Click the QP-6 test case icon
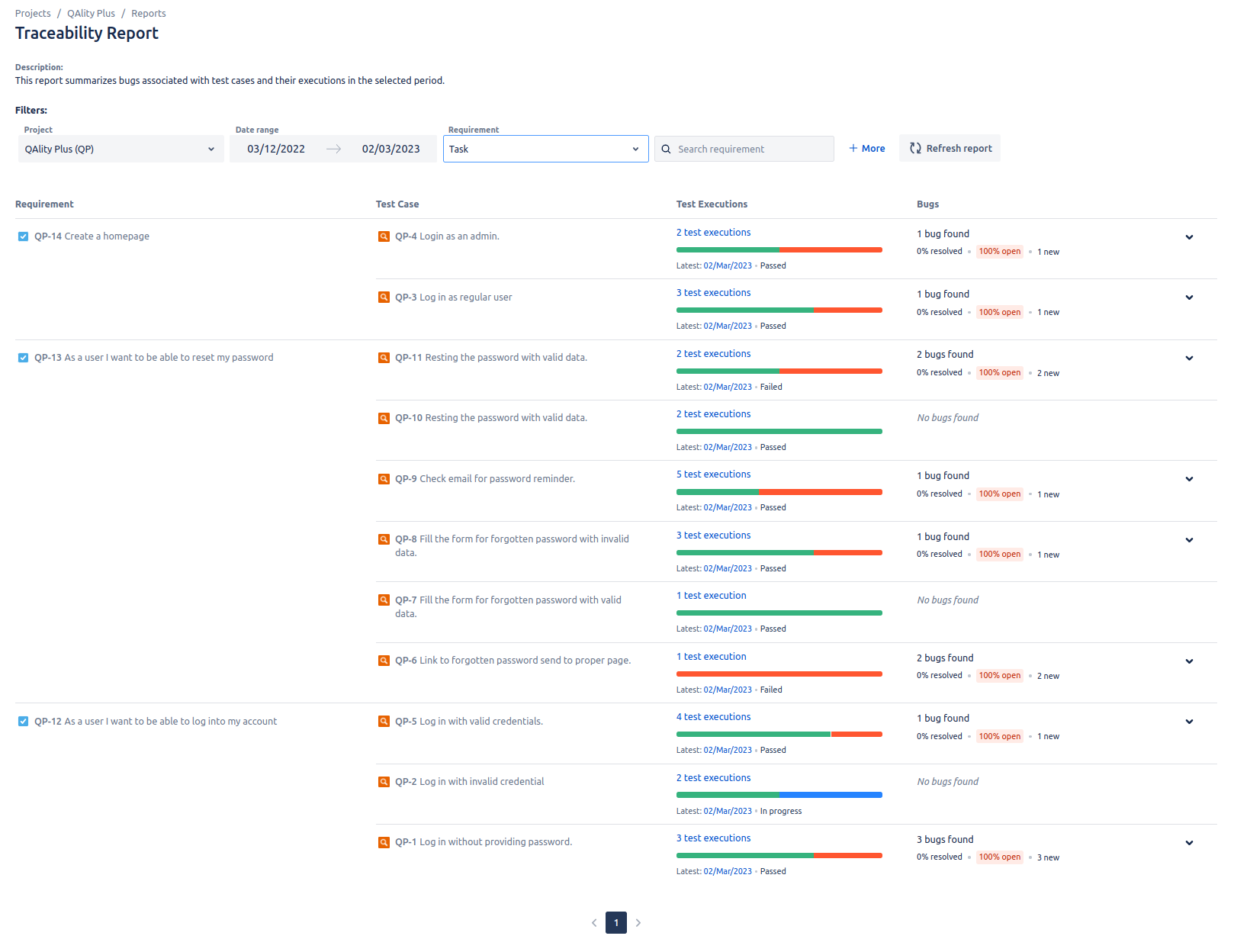 (384, 661)
